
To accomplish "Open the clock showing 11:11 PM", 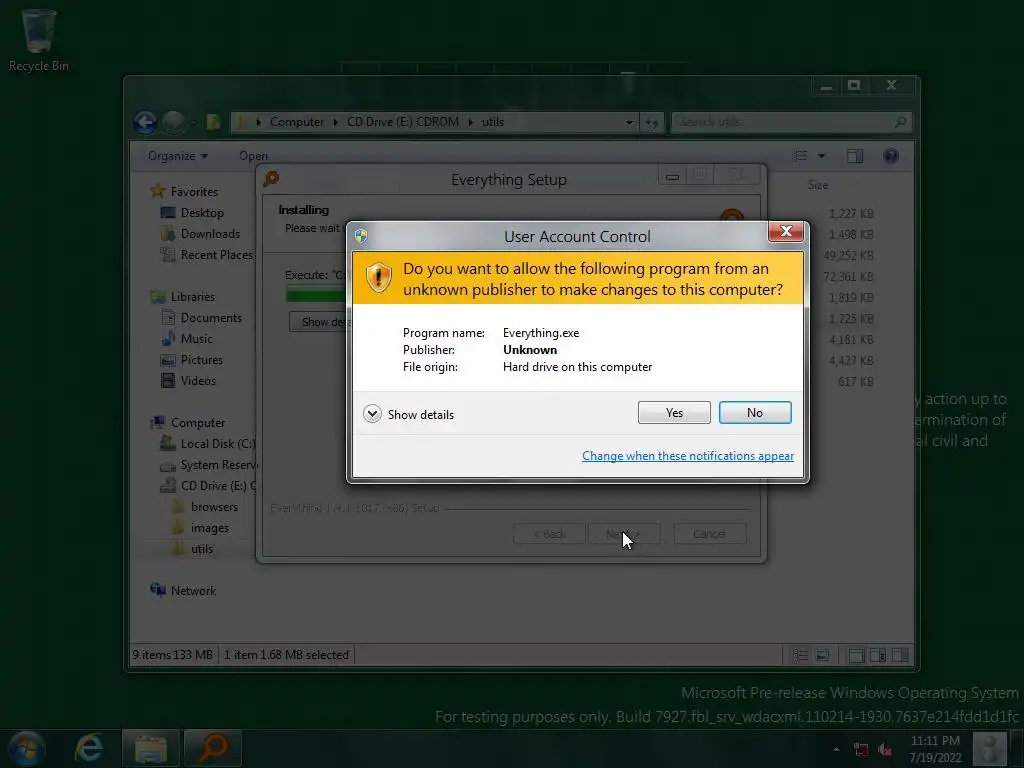I will click(x=935, y=749).
